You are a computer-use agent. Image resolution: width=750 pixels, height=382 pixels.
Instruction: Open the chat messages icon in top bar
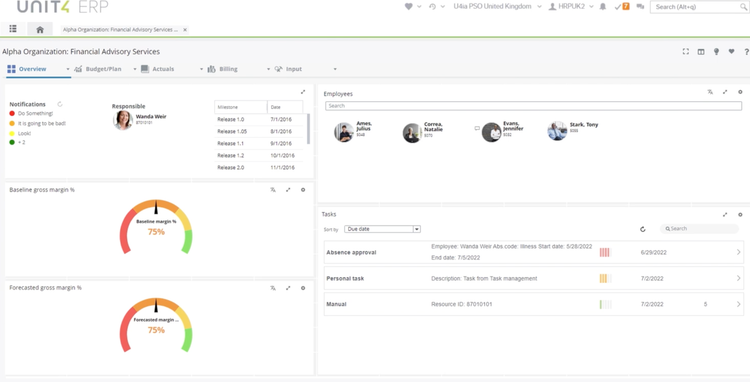pyautogui.click(x=640, y=7)
